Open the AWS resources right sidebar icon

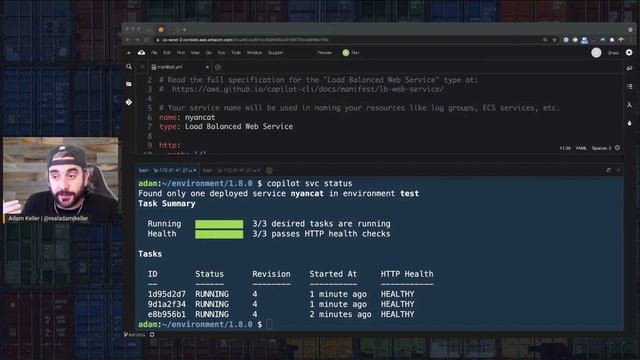click(629, 105)
